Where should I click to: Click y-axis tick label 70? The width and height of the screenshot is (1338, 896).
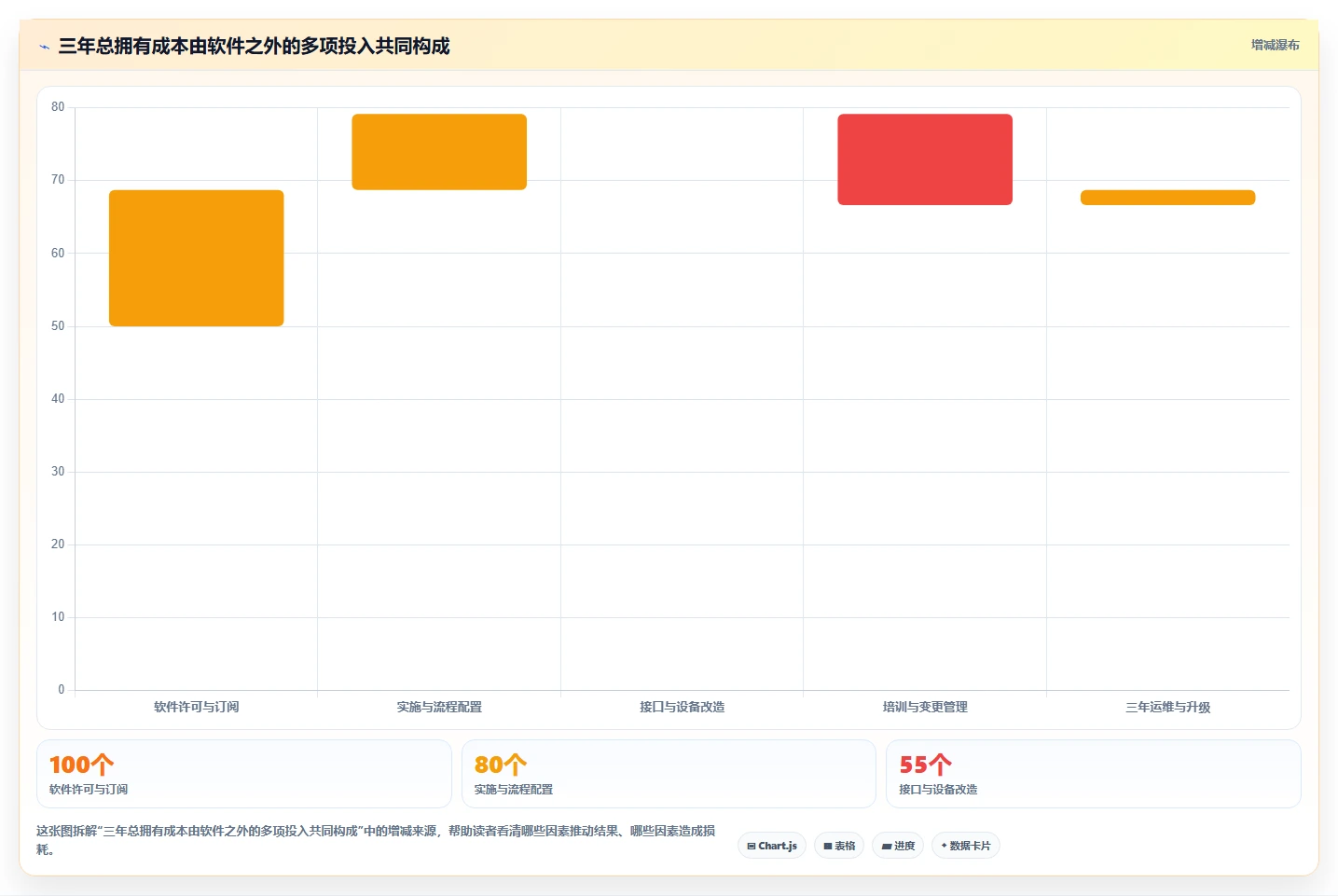(58, 180)
